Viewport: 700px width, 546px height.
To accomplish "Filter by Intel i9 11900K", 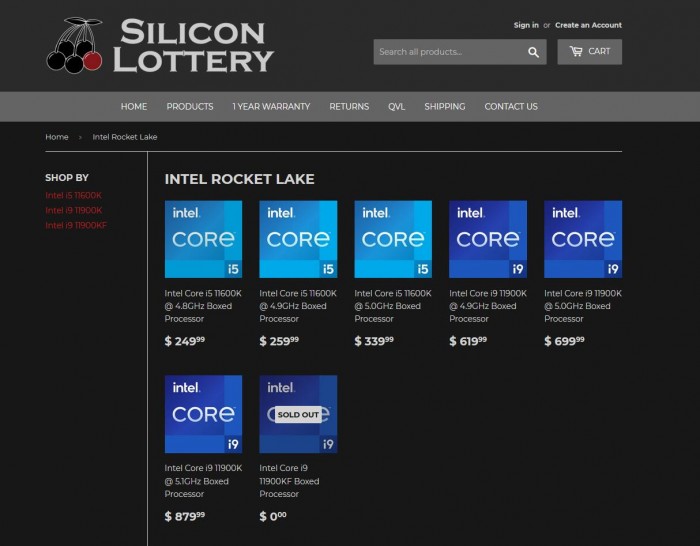I will [74, 210].
